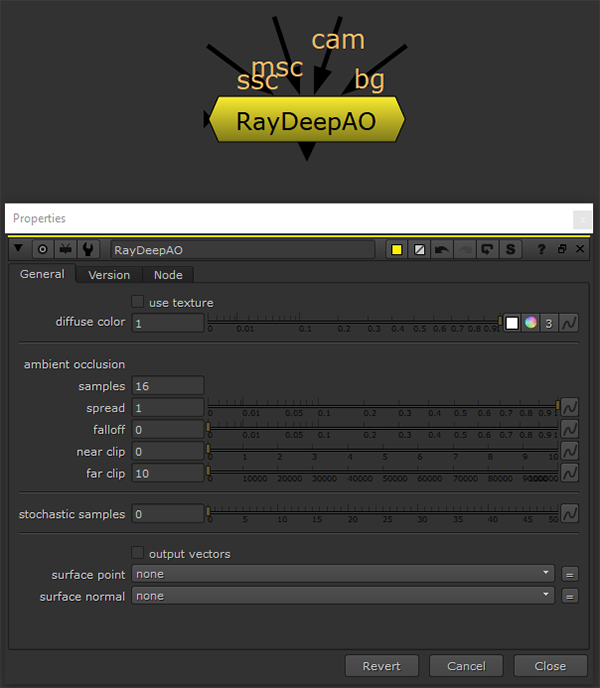Click the white diffuse color swatch
Screen dimensions: 600x688
[512, 323]
